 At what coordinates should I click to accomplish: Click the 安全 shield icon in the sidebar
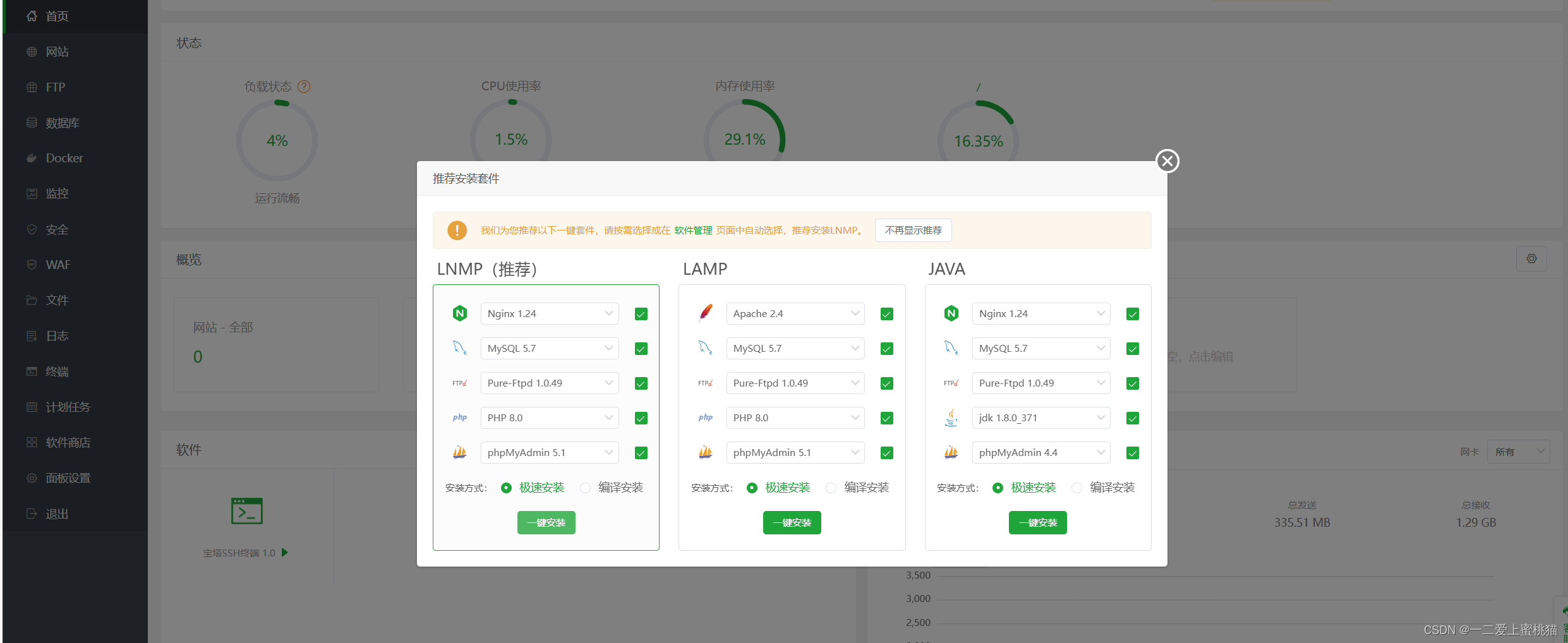pos(32,229)
